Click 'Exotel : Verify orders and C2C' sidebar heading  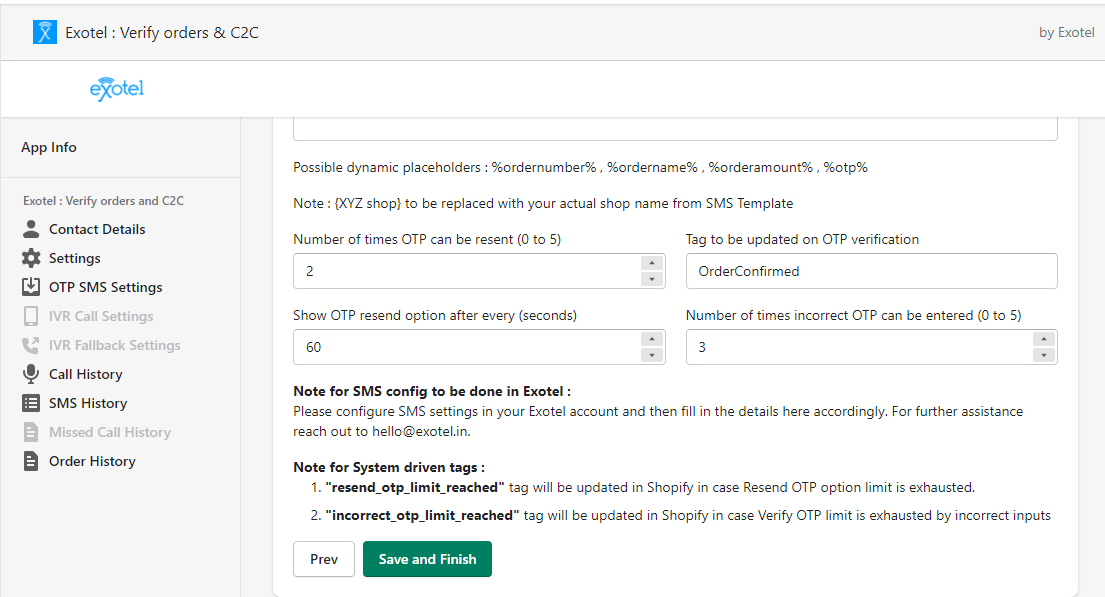click(x=104, y=201)
